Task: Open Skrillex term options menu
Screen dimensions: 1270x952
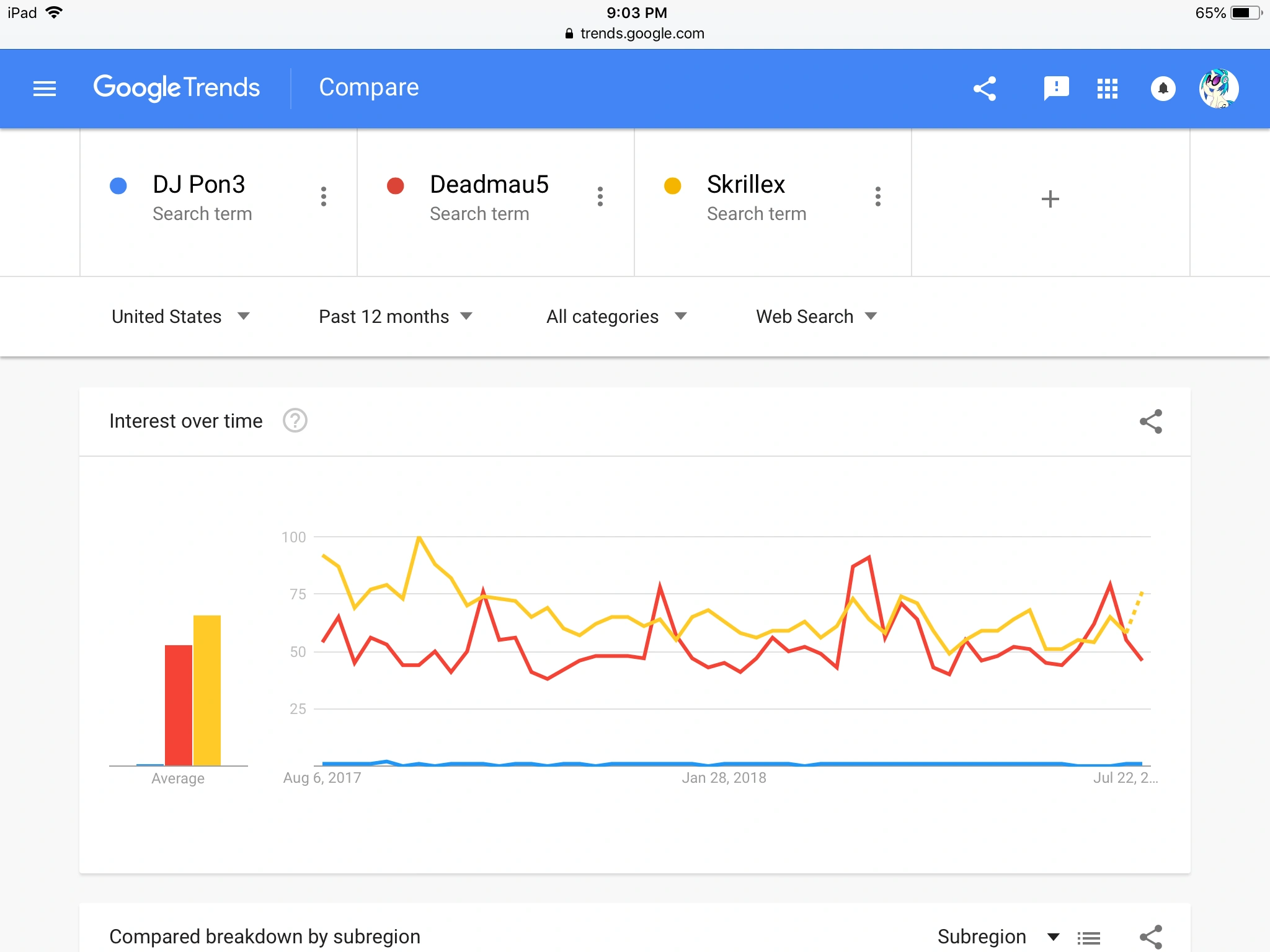Action: (x=877, y=196)
